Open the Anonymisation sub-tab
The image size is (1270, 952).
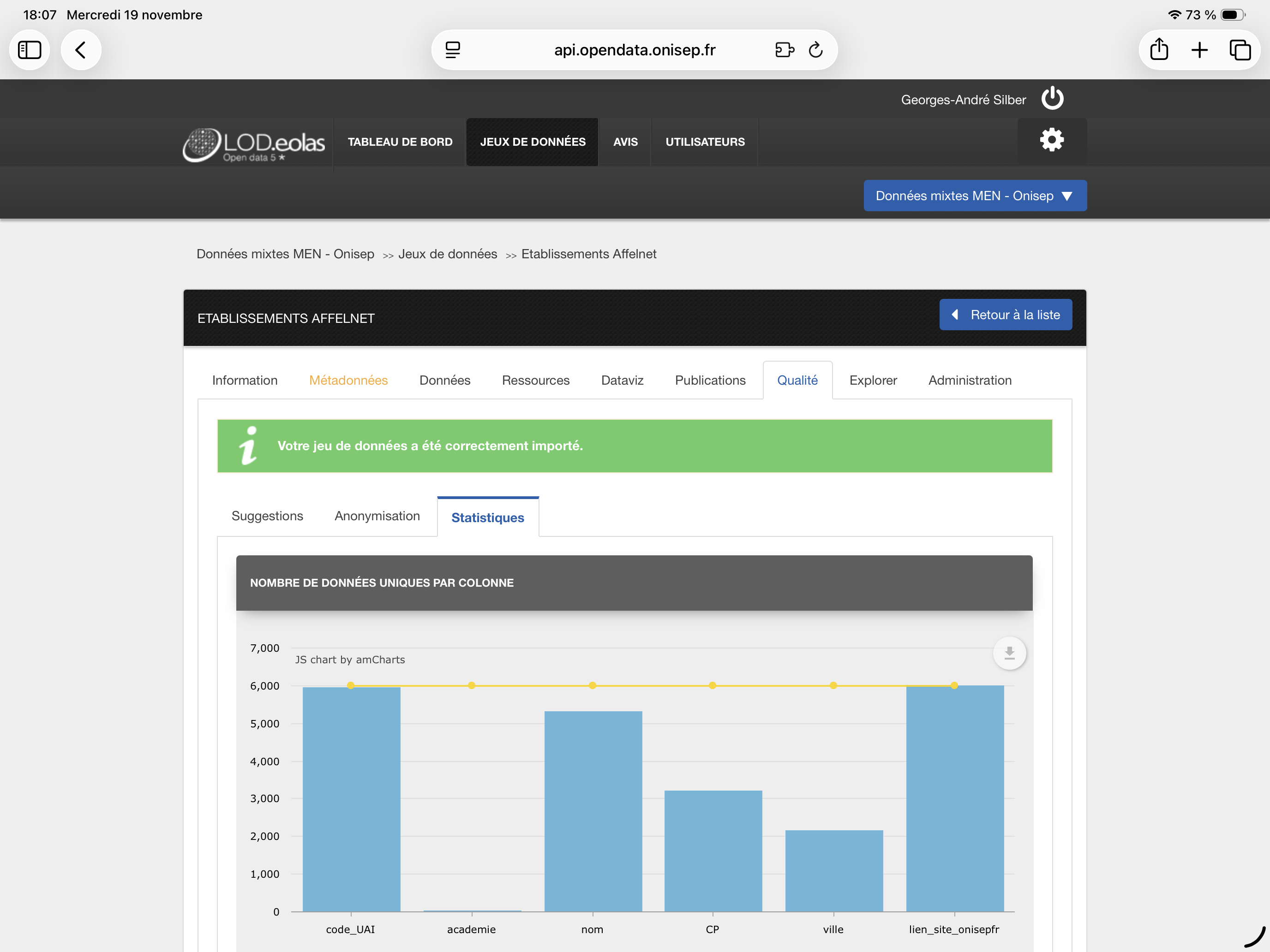click(377, 516)
